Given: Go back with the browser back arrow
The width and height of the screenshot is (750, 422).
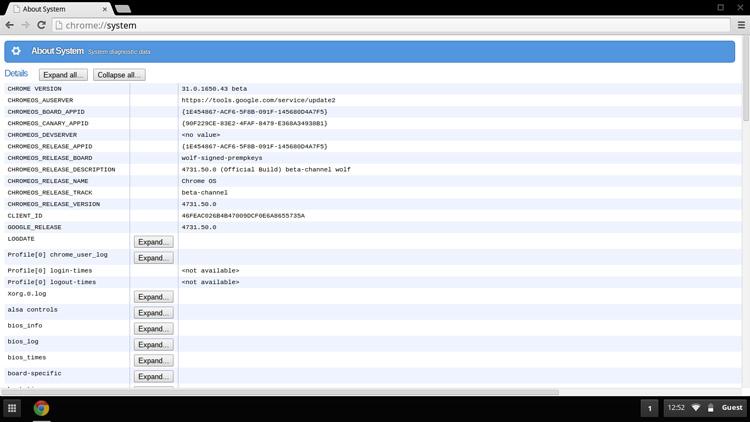Looking at the screenshot, I should tap(10, 25).
